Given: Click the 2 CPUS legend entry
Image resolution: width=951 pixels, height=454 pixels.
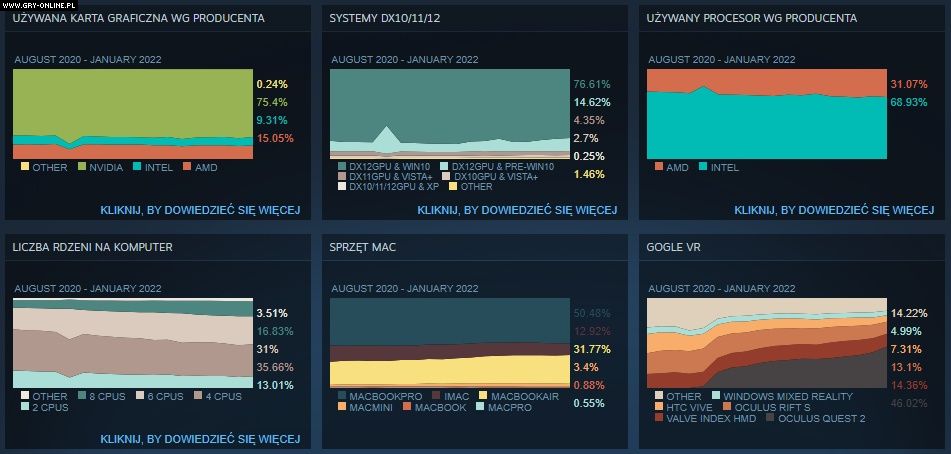Looking at the screenshot, I should (x=48, y=407).
